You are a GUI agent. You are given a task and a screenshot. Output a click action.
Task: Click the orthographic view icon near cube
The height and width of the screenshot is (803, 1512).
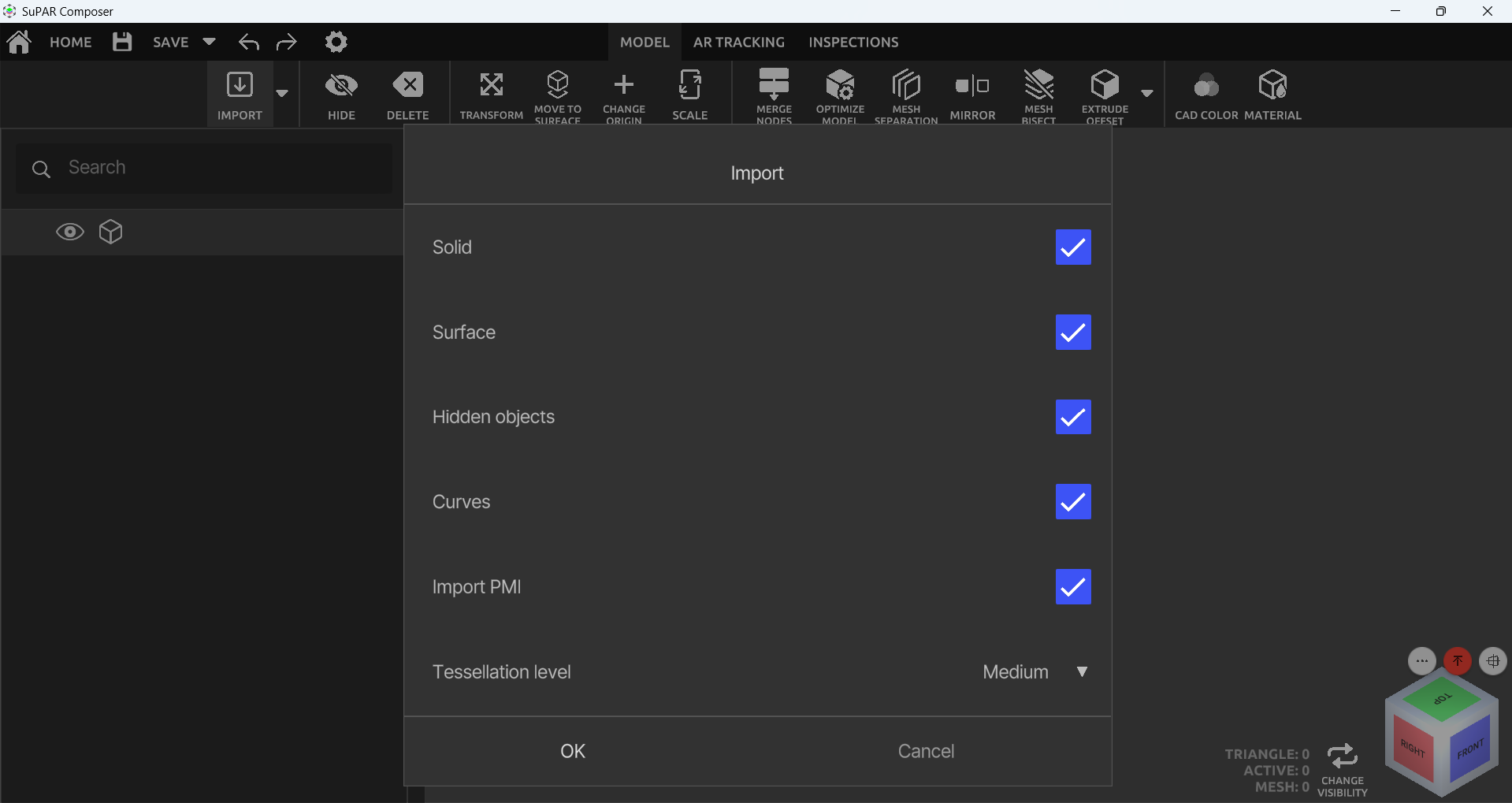pos(1493,661)
